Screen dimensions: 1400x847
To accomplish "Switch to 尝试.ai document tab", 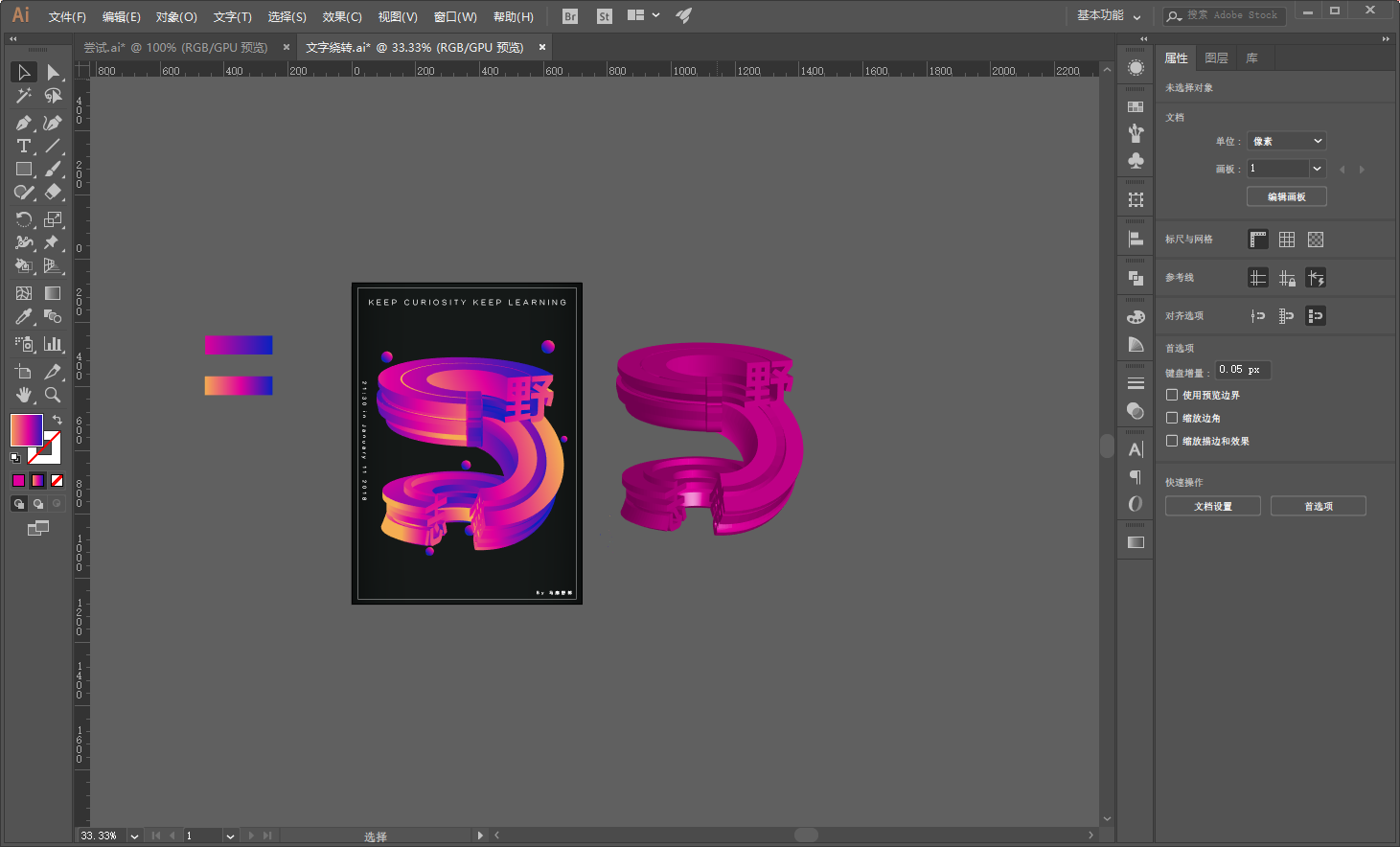I will [x=175, y=47].
